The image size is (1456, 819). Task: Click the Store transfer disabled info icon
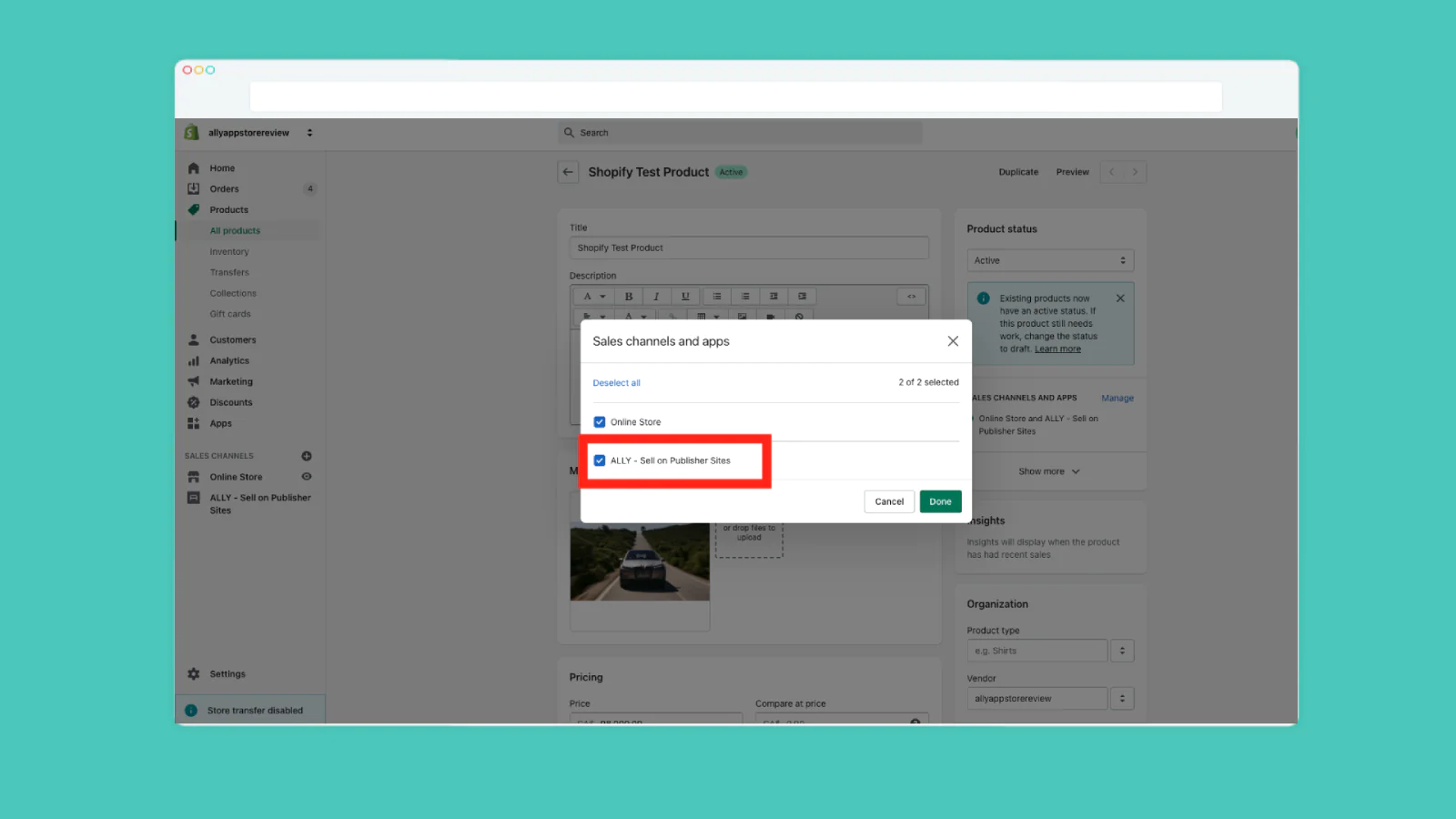tap(191, 711)
